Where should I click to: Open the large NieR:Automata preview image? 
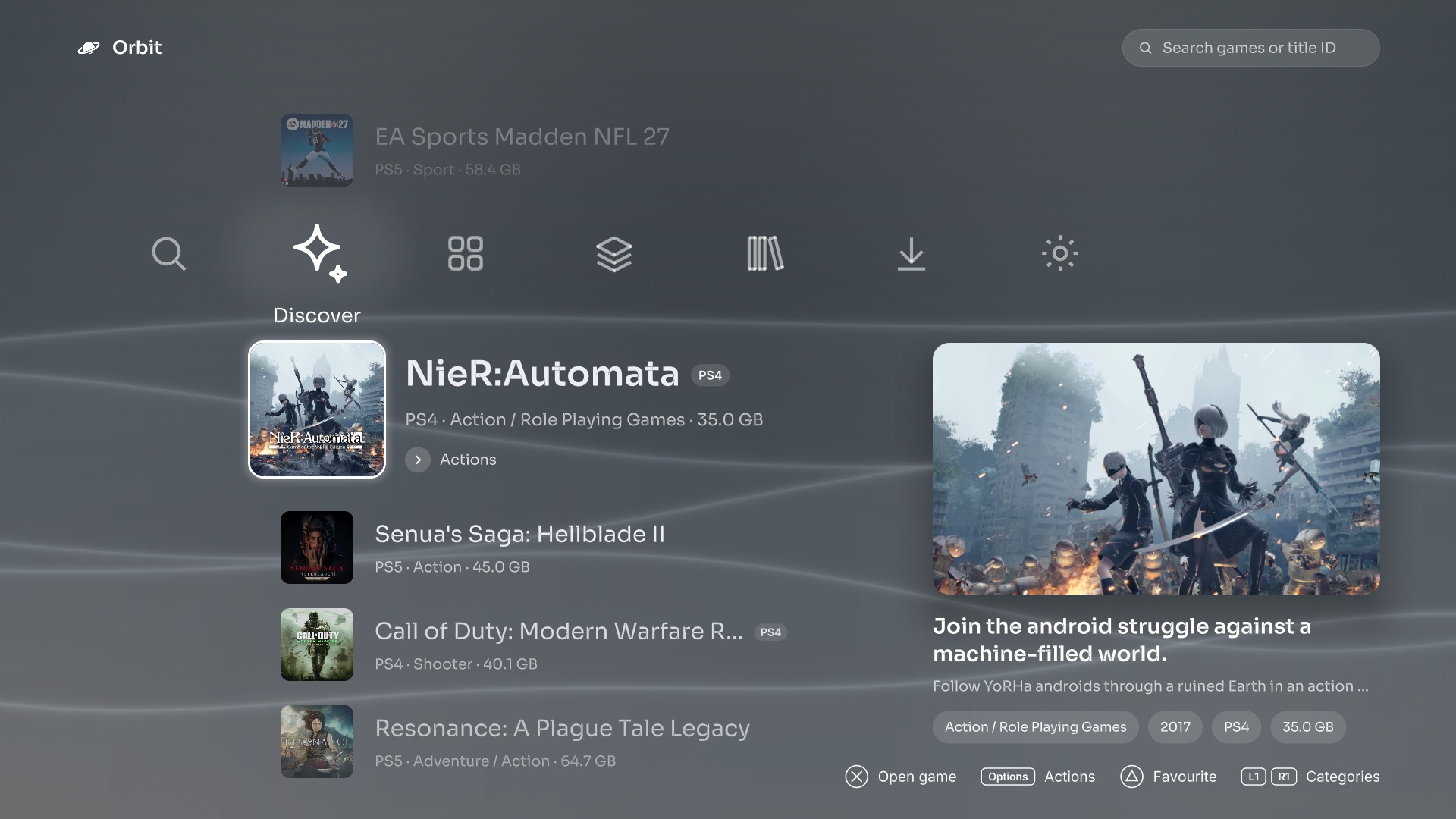pyautogui.click(x=1156, y=469)
